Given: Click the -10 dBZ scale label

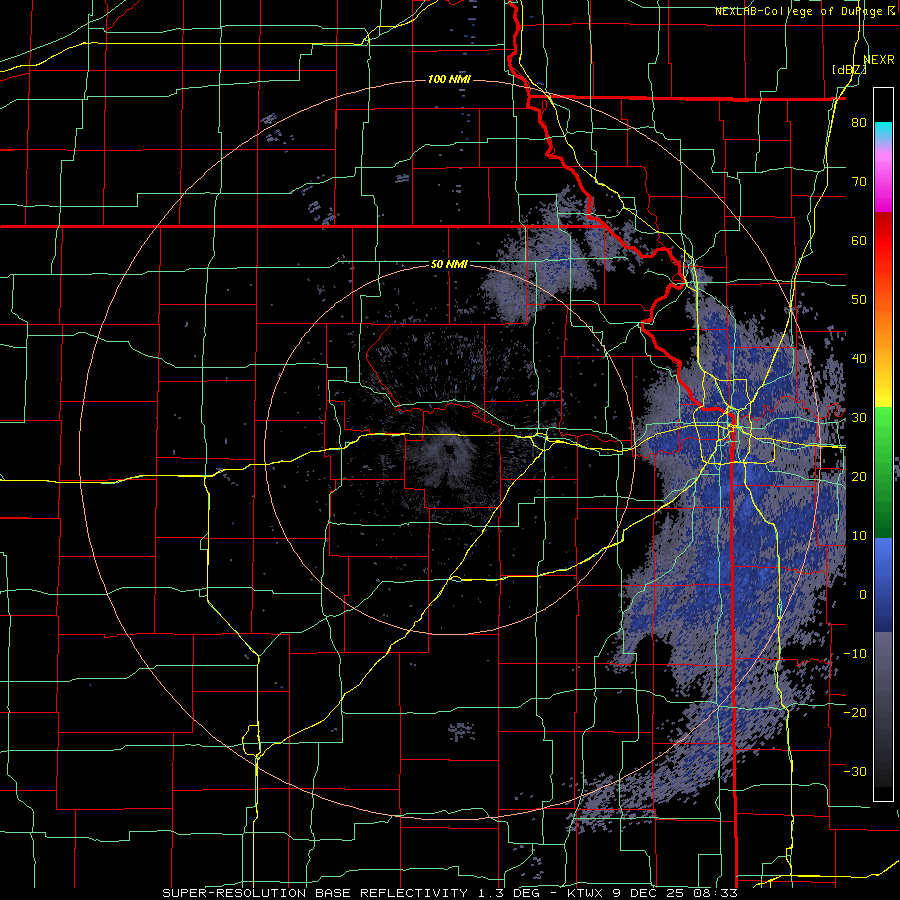Looking at the screenshot, I should (x=855, y=653).
